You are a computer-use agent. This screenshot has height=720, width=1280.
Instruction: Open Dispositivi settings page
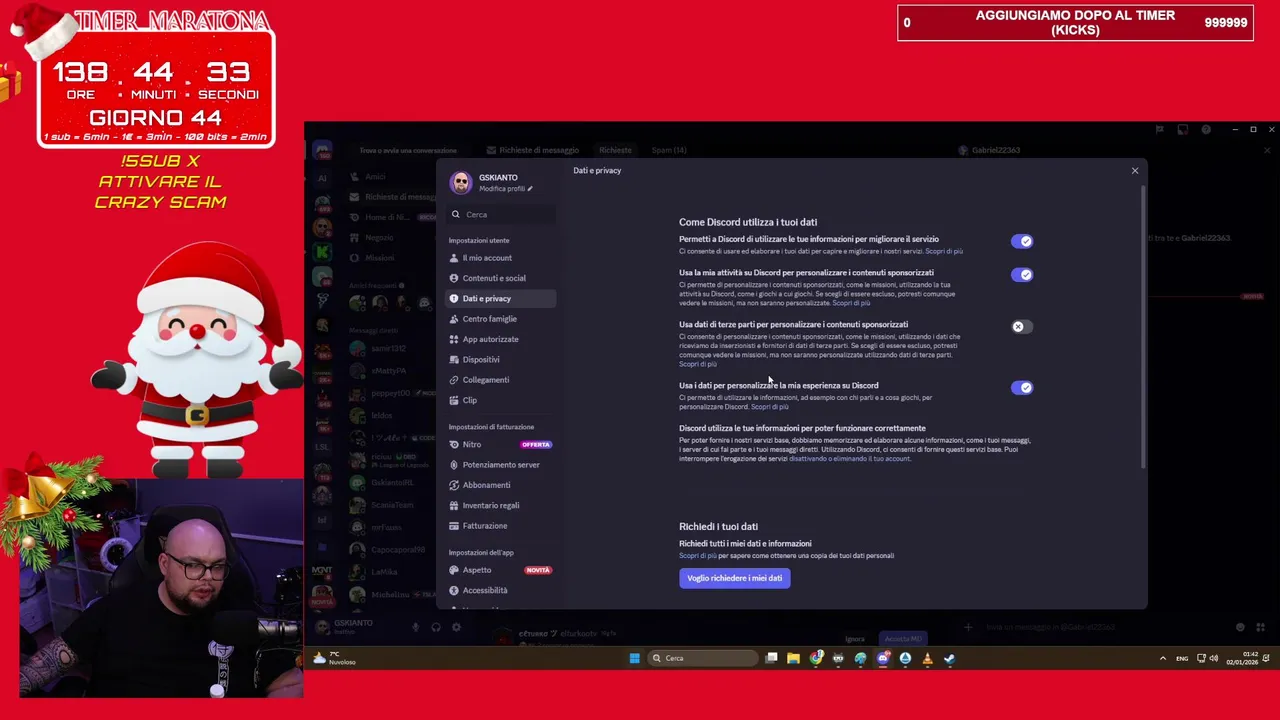click(500, 359)
